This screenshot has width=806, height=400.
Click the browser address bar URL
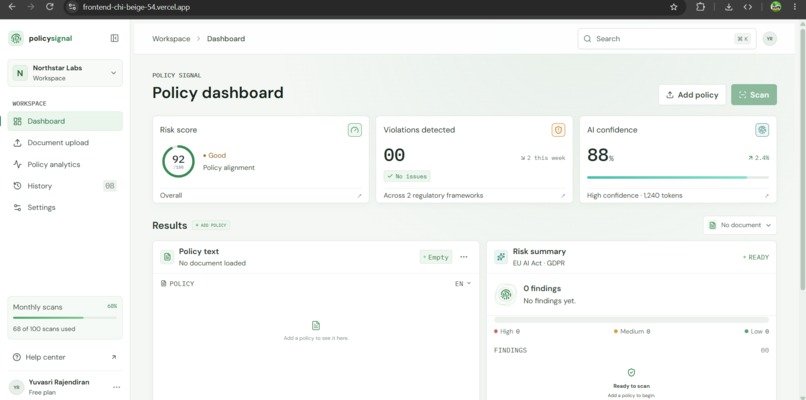click(x=136, y=7)
